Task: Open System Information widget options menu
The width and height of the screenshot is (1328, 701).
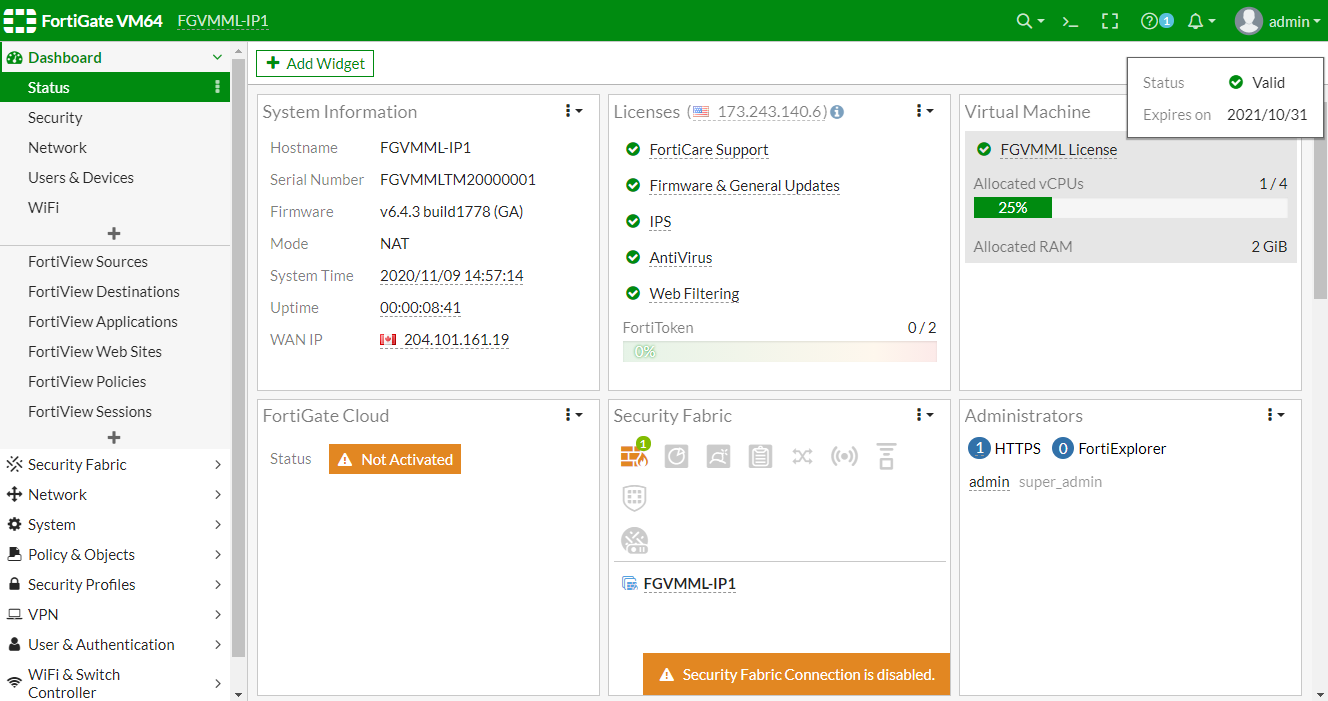Action: (574, 111)
